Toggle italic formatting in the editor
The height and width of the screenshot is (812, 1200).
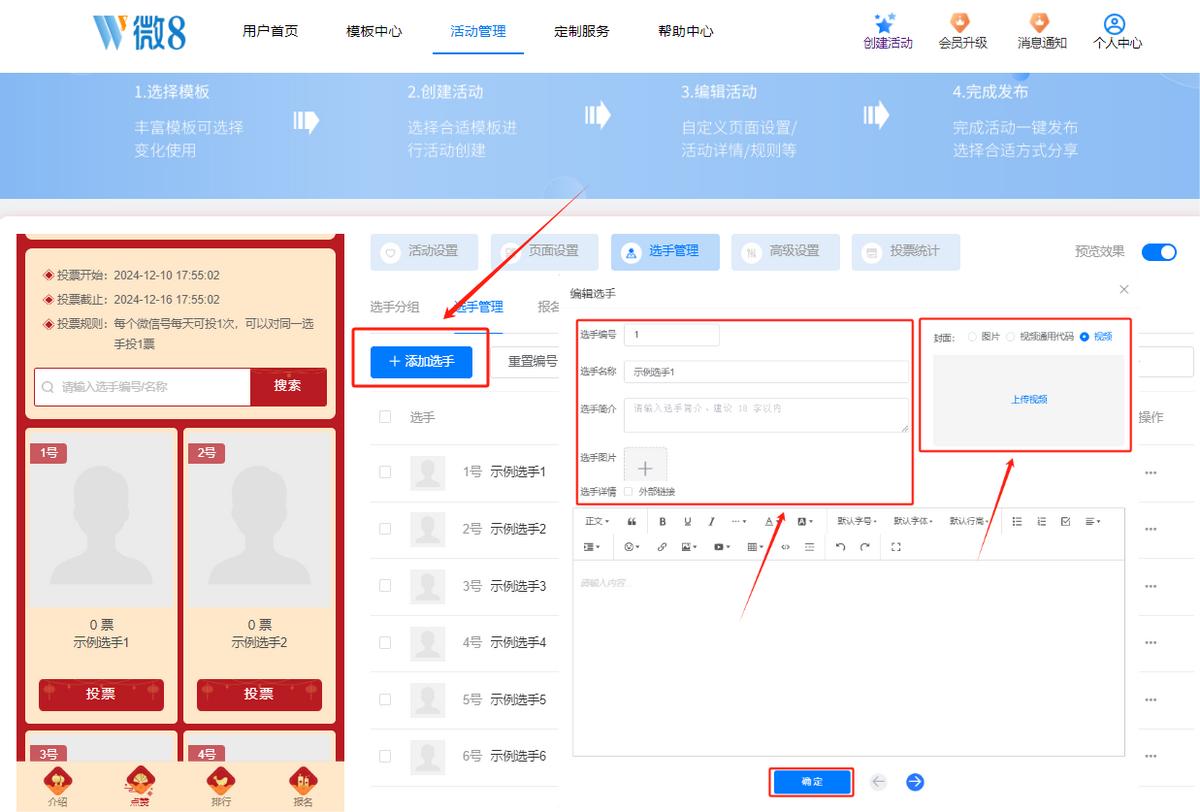(x=711, y=521)
